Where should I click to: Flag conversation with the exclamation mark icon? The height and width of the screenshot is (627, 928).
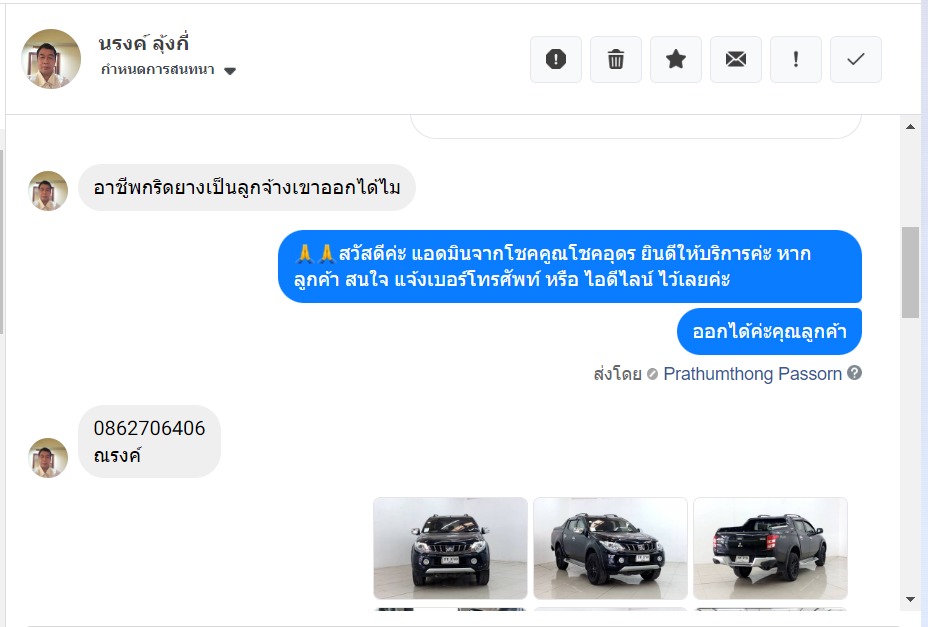(795, 59)
